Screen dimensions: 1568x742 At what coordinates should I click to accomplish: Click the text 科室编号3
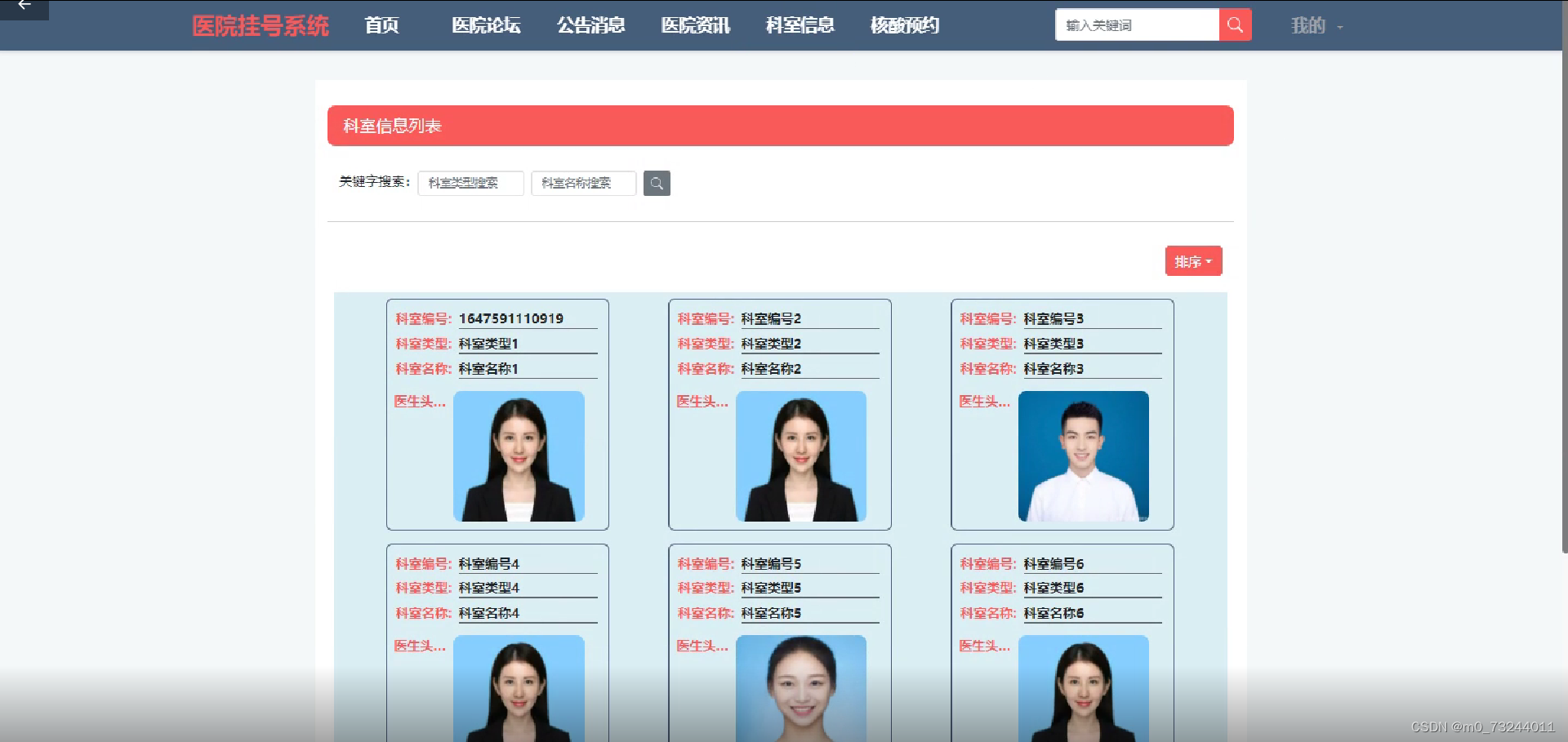point(1053,318)
